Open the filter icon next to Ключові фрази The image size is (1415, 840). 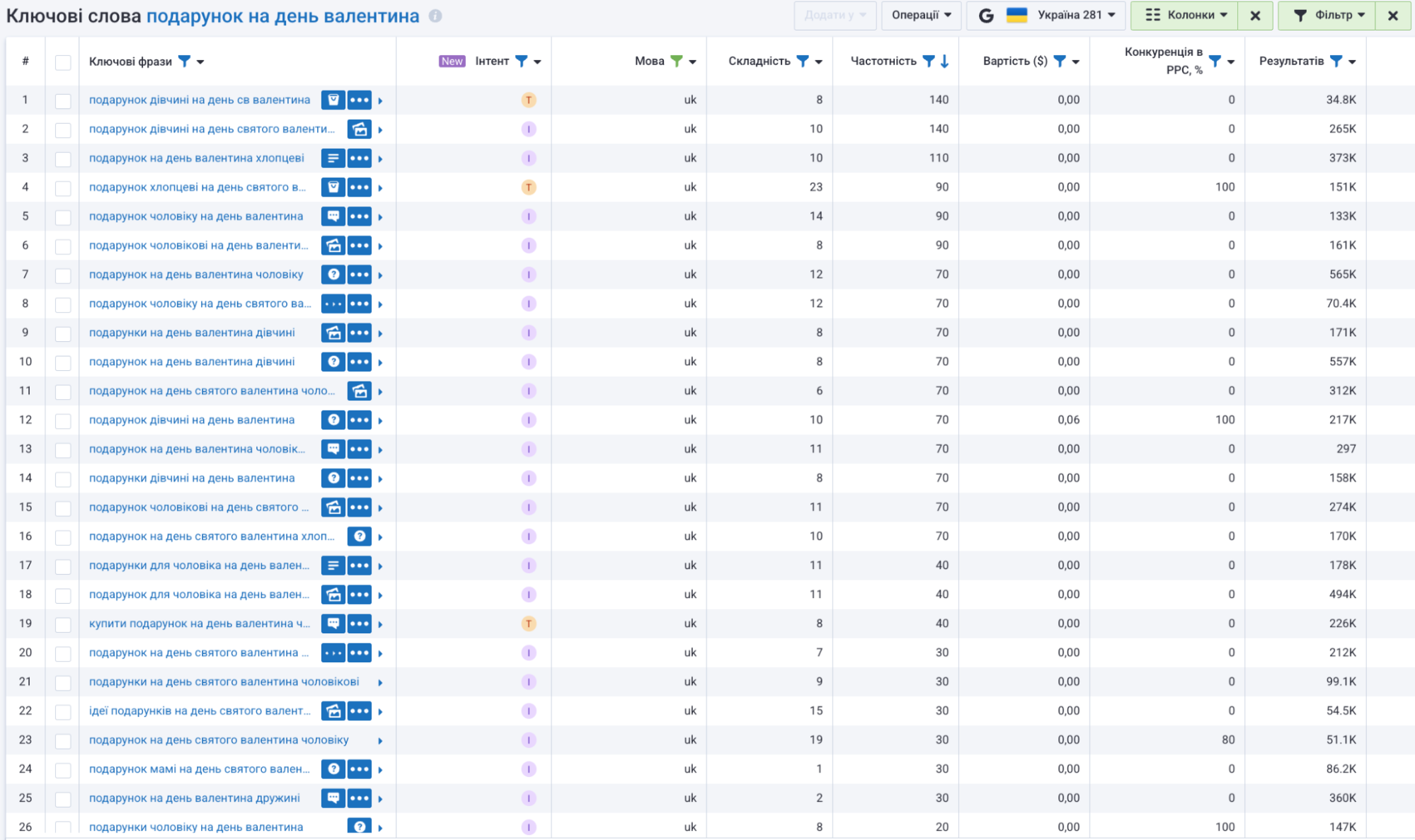184,62
